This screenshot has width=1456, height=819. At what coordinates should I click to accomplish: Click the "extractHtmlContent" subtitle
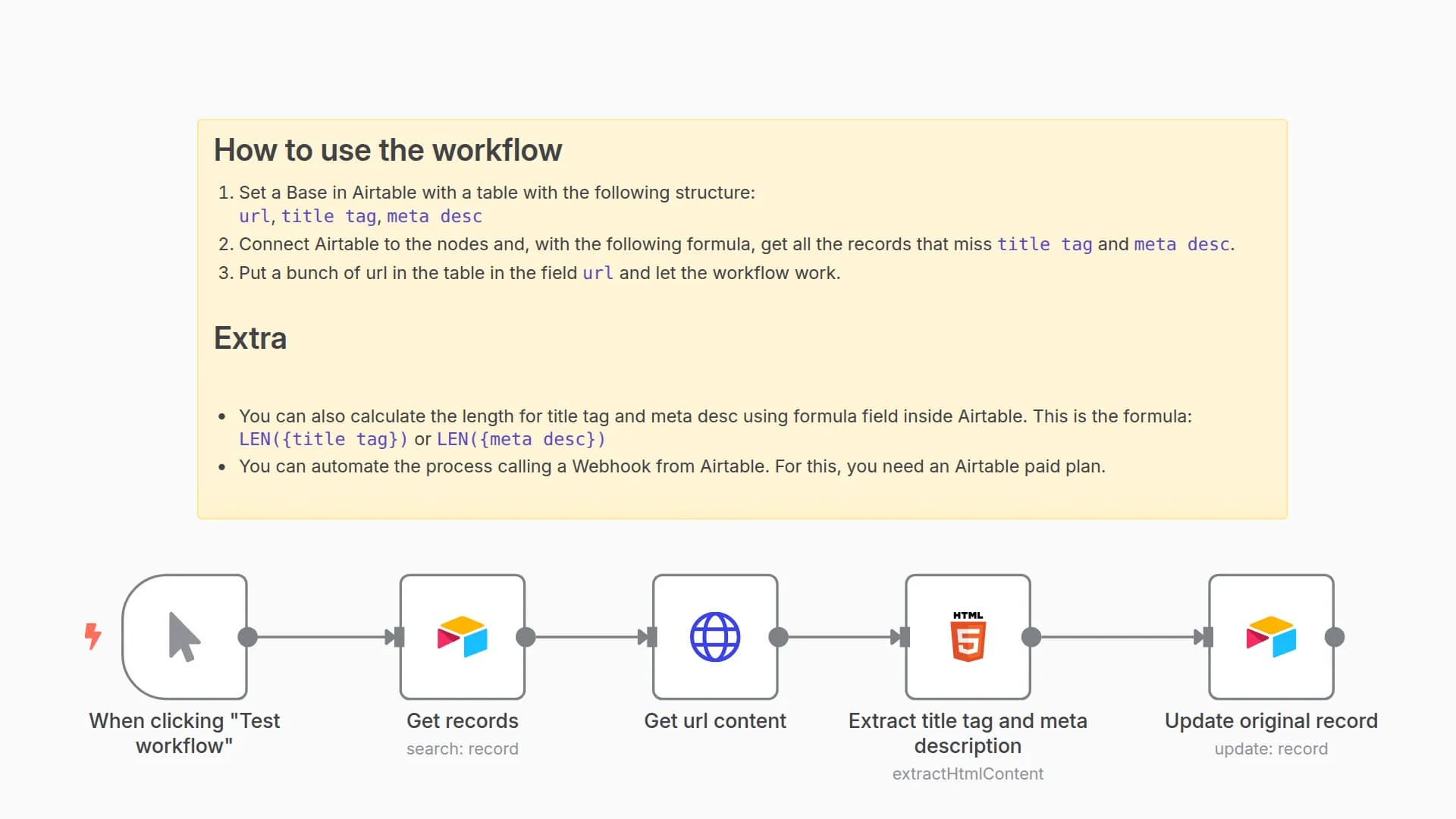pos(968,773)
